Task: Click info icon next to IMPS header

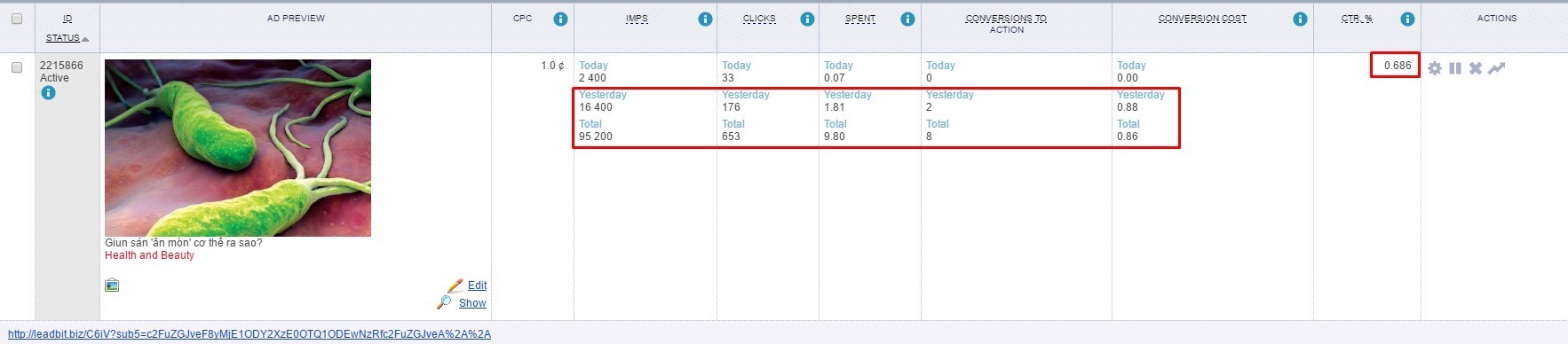Action: click(x=705, y=19)
